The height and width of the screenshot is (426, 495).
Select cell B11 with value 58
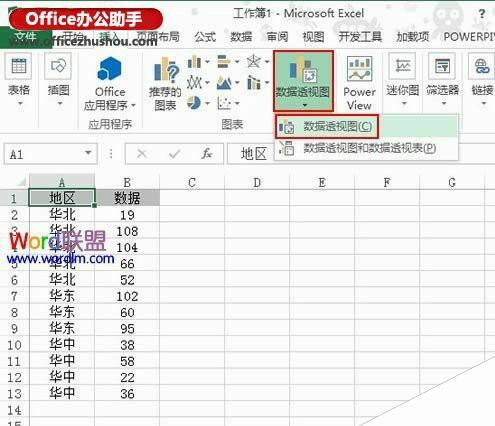127,361
